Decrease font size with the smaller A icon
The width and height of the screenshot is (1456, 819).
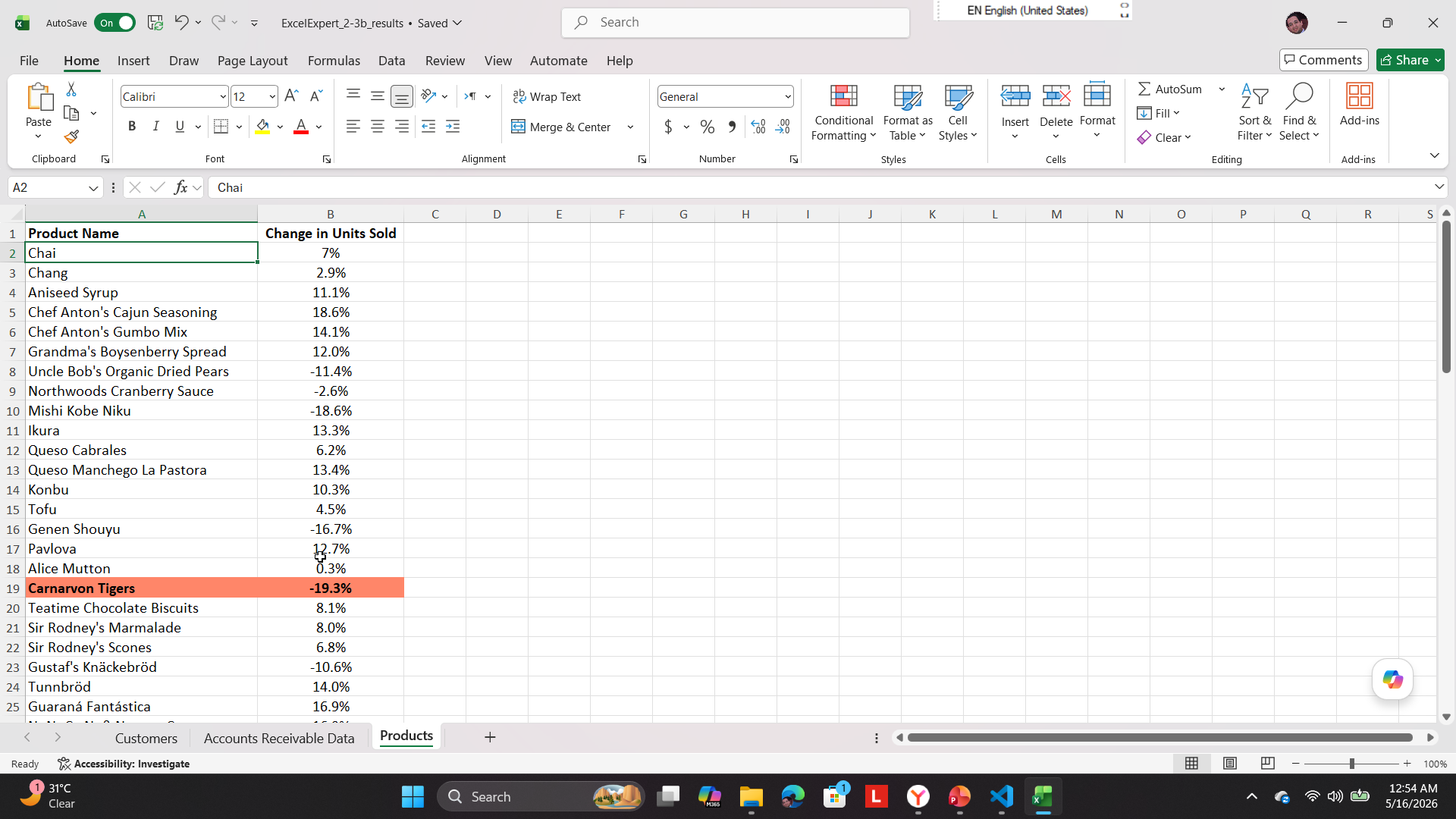point(316,96)
